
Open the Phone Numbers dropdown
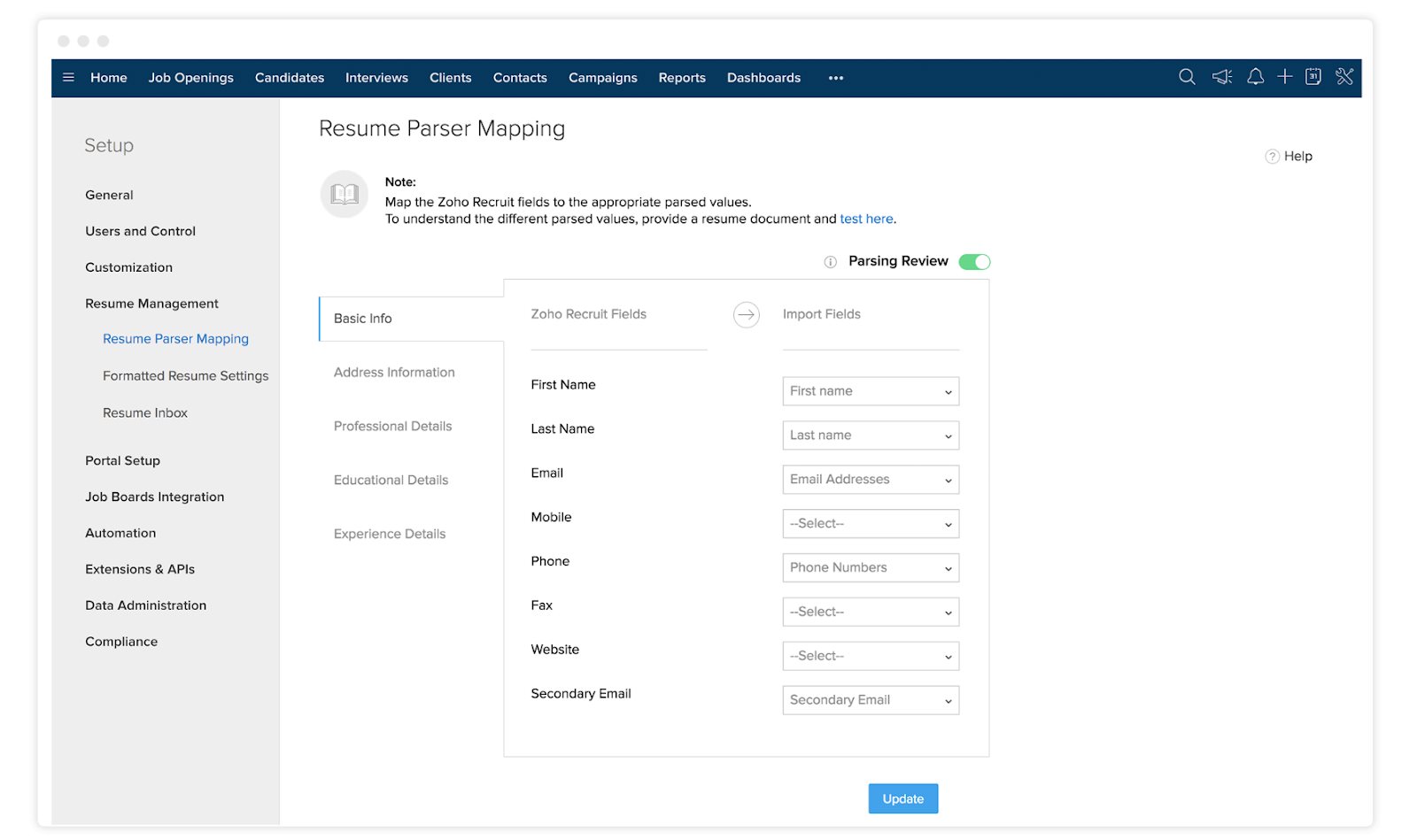[871, 568]
